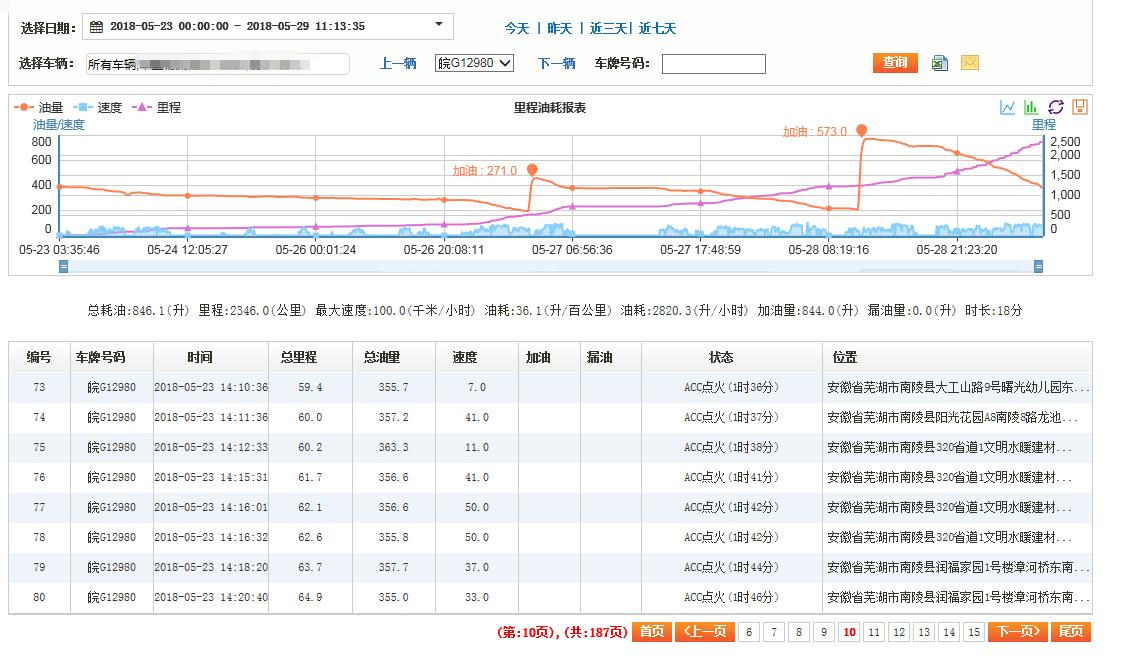Viewport: 1121px width, 664px height.
Task: Click speed value 37.0 in row 79
Action: [x=477, y=568]
